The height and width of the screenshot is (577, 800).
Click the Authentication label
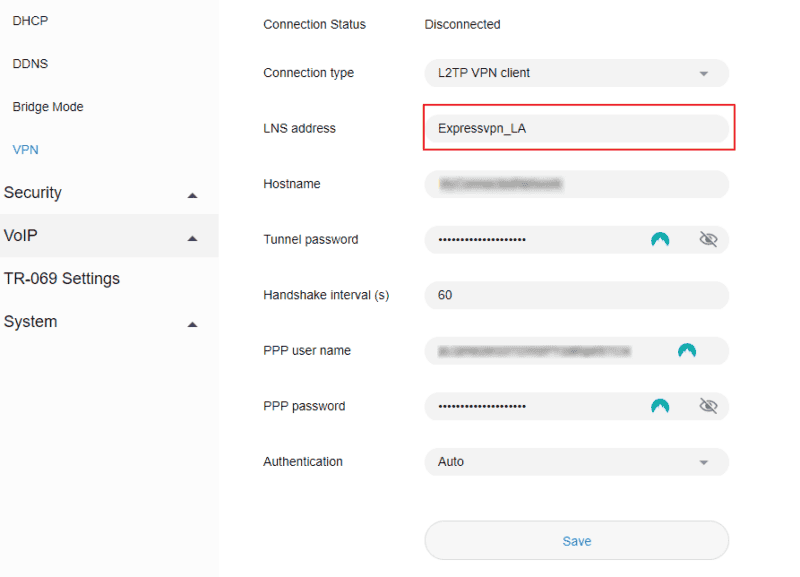[303, 462]
